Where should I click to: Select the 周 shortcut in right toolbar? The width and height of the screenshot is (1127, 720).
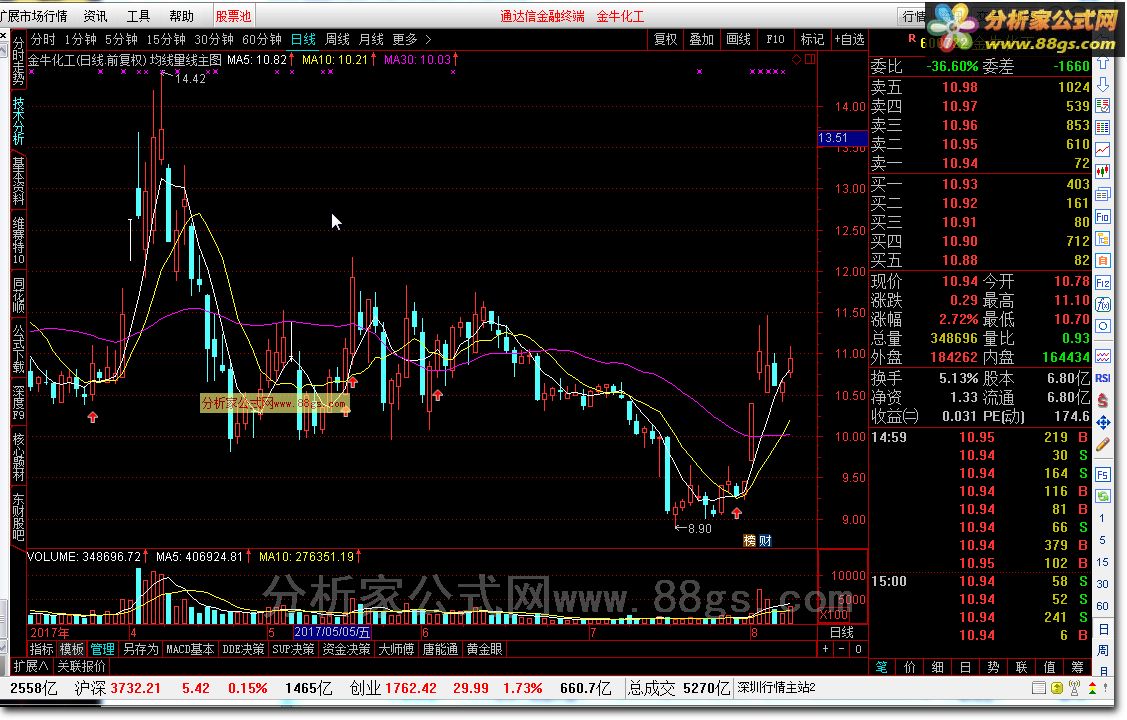[x=1103, y=650]
